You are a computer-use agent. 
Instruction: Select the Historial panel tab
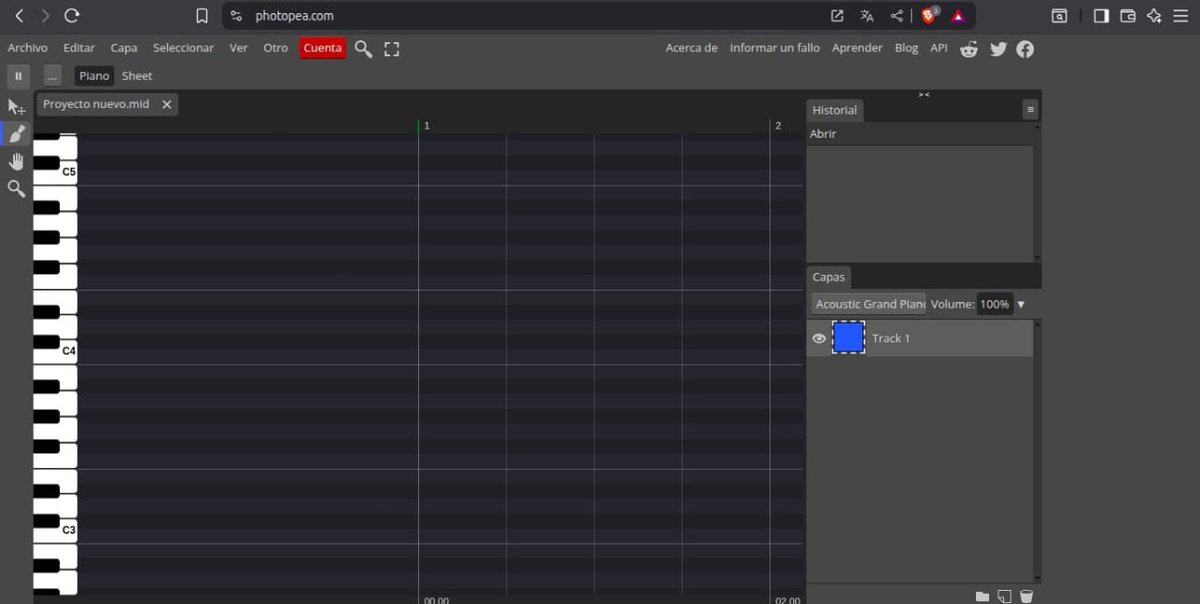click(x=834, y=110)
